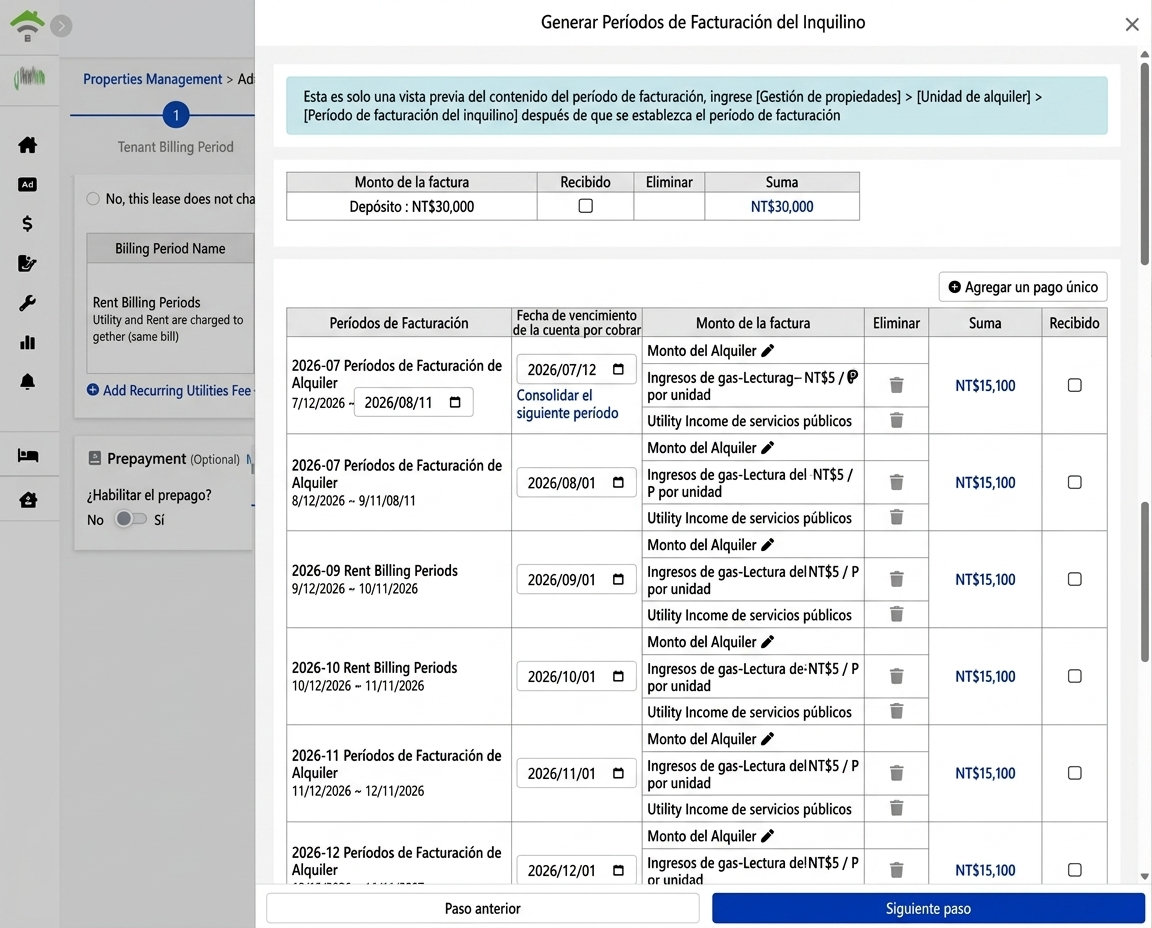Delete gas income row in 2026-11 period
The width and height of the screenshot is (1152, 928).
pyautogui.click(x=896, y=773)
